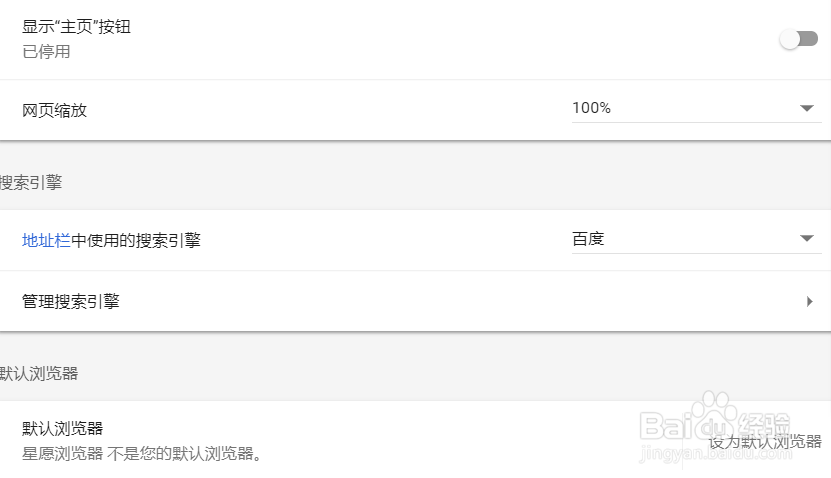831x478 pixels.
Task: Click the 中使用的搜索引擎 label text
Action: pyautogui.click(x=136, y=240)
